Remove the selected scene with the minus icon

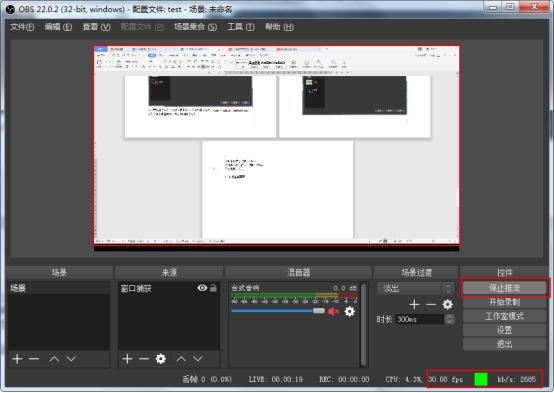[34, 359]
